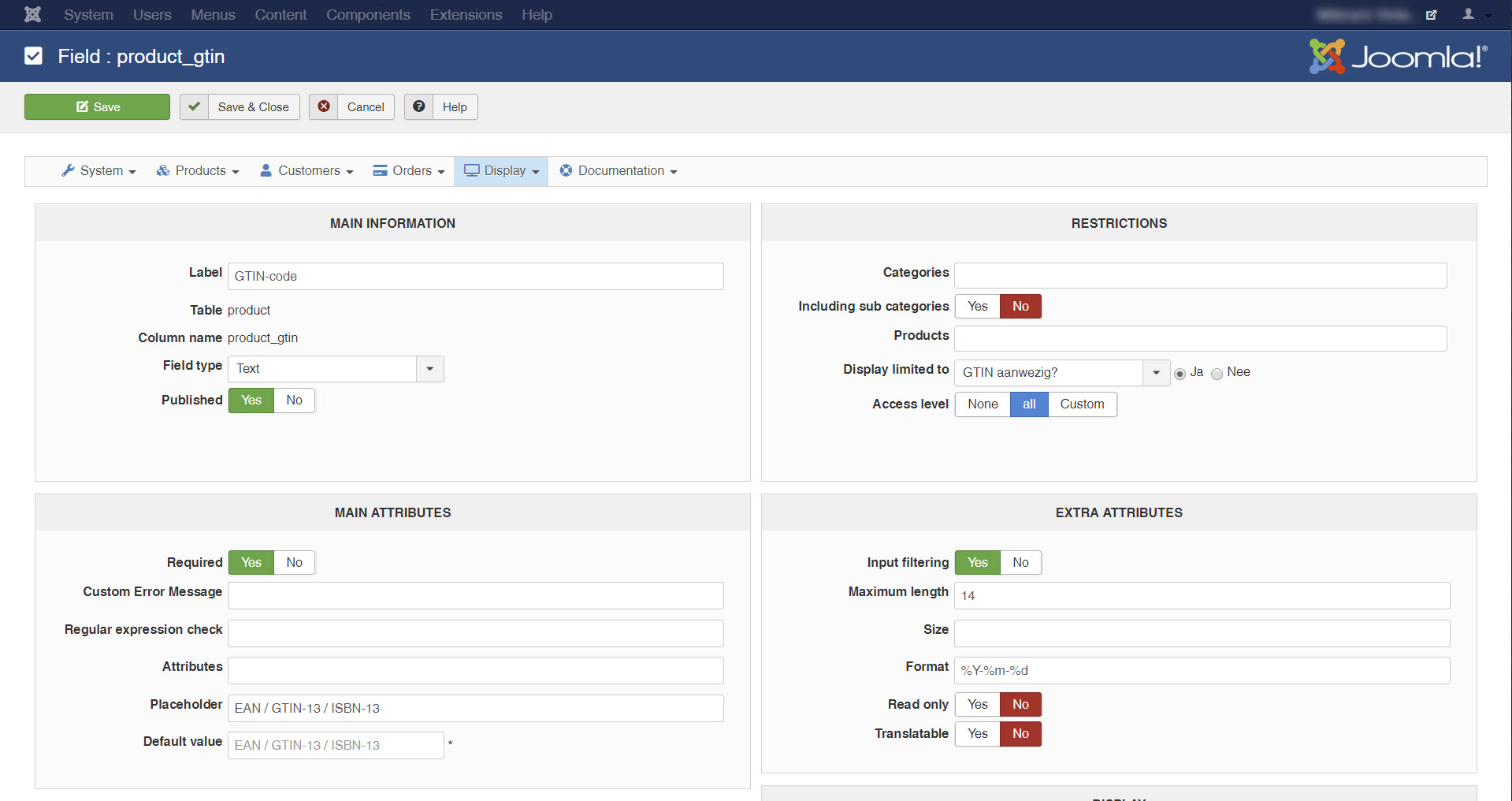Click the card icon beside Orders
Screen dimensions: 1512x801
pyautogui.click(x=381, y=170)
